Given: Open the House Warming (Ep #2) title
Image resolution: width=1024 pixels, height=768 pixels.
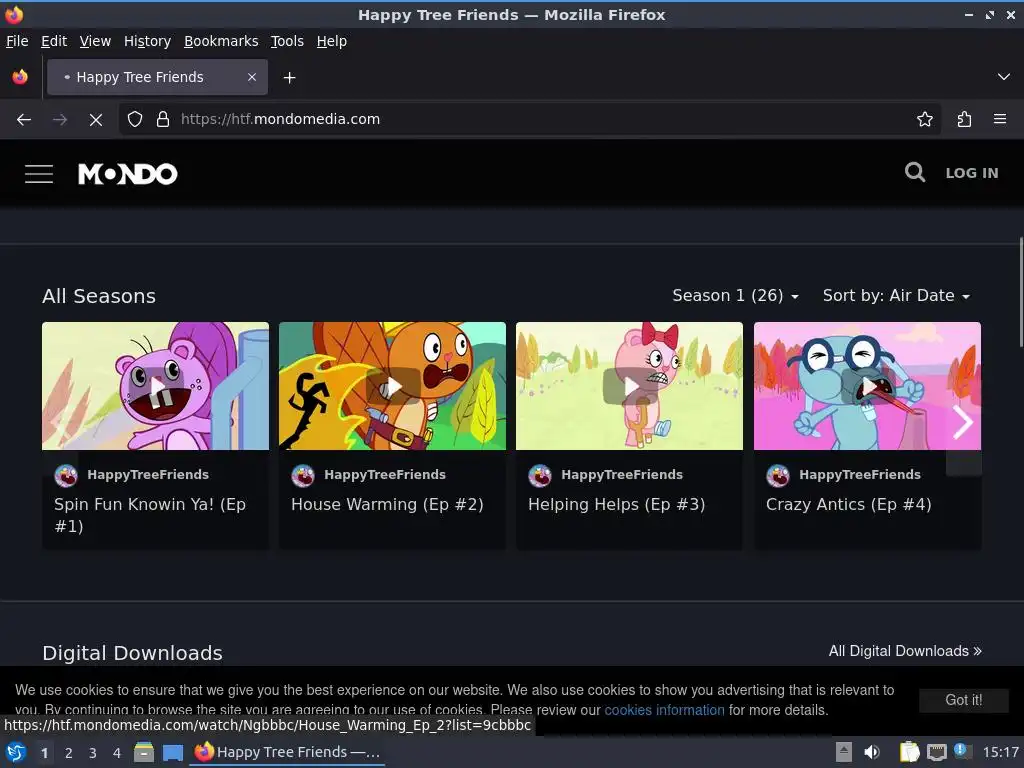Looking at the screenshot, I should (x=387, y=505).
